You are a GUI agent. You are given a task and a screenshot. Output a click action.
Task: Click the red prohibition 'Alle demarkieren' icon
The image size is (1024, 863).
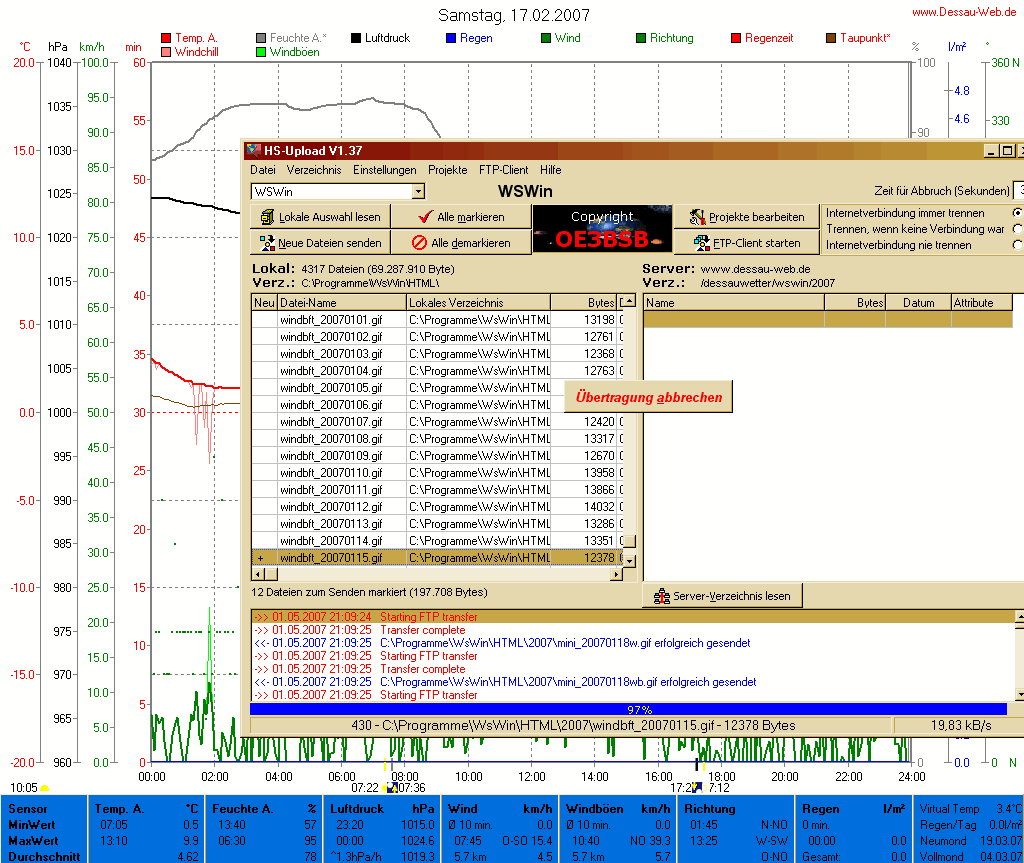420,243
